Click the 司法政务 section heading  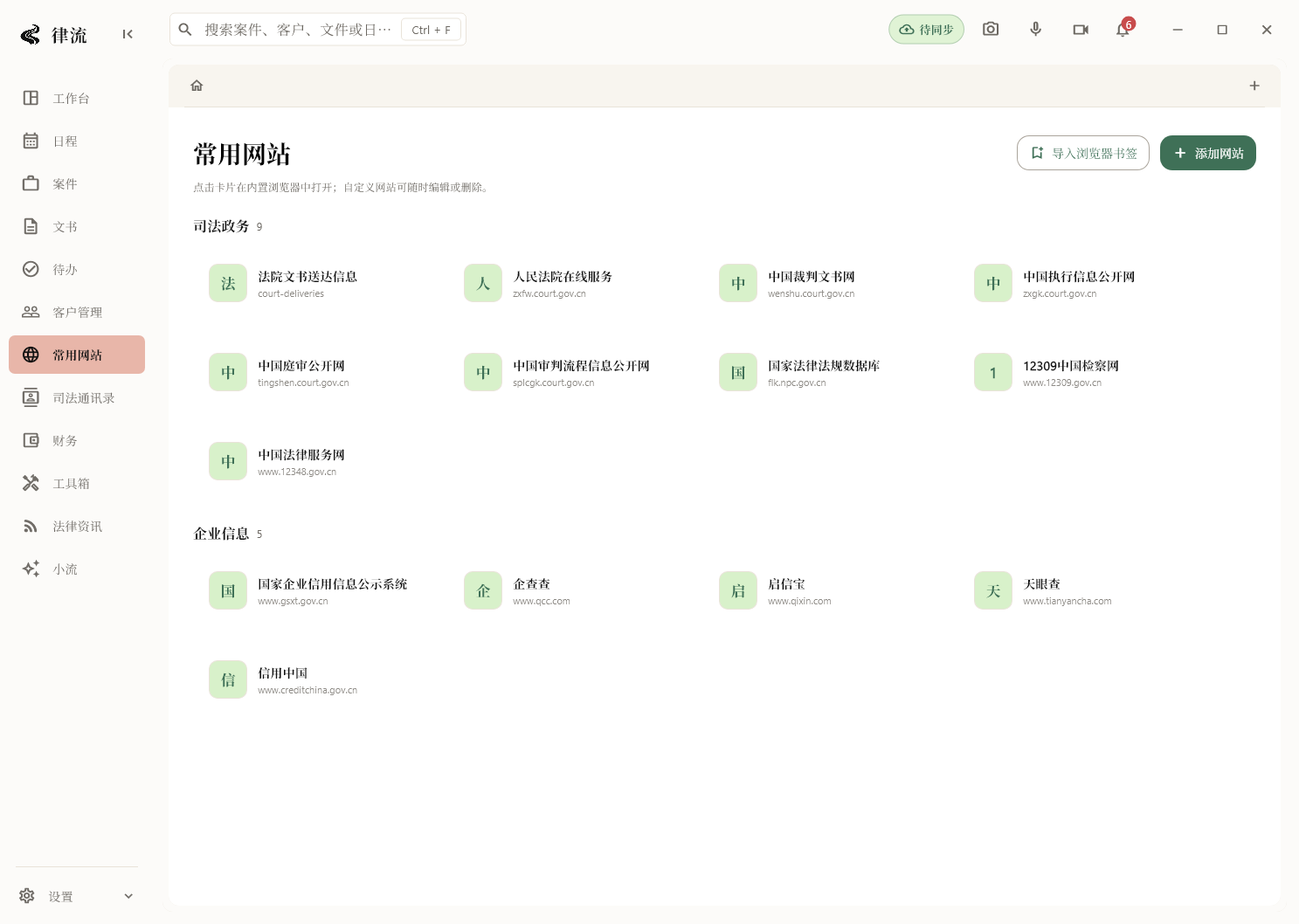(221, 226)
